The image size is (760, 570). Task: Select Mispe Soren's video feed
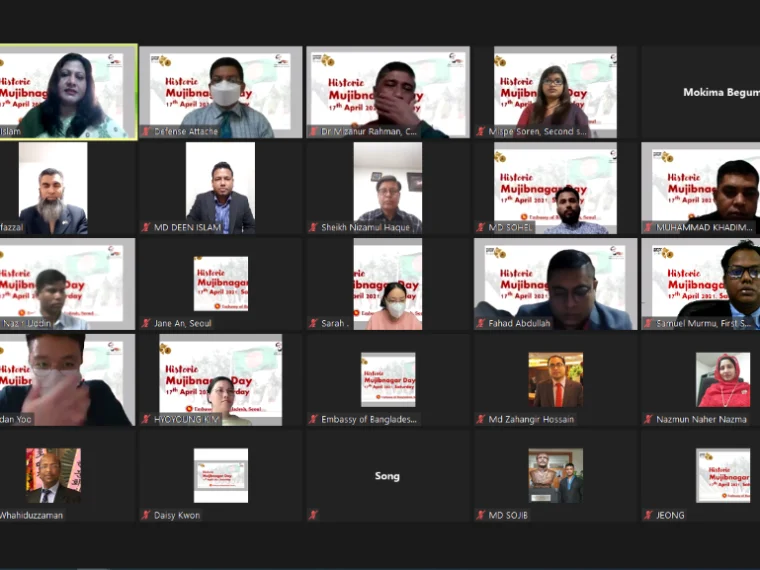[555, 92]
